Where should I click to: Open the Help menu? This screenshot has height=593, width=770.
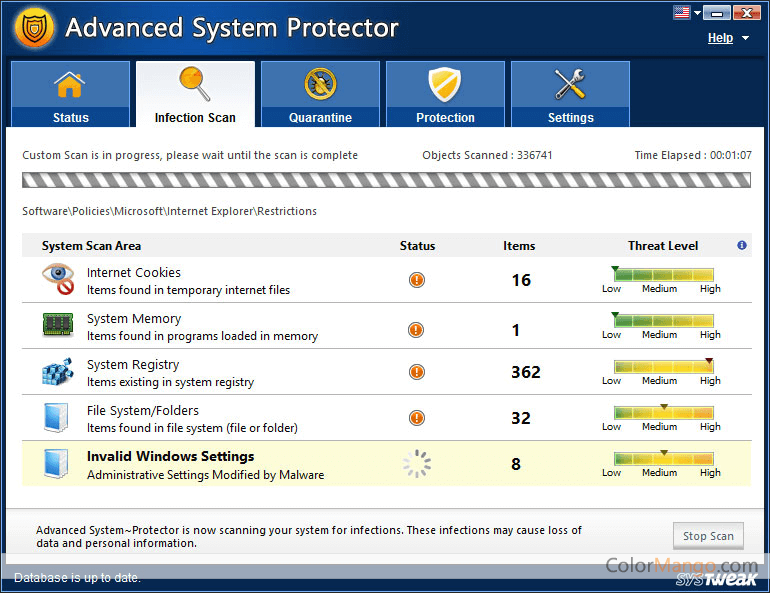pos(720,38)
